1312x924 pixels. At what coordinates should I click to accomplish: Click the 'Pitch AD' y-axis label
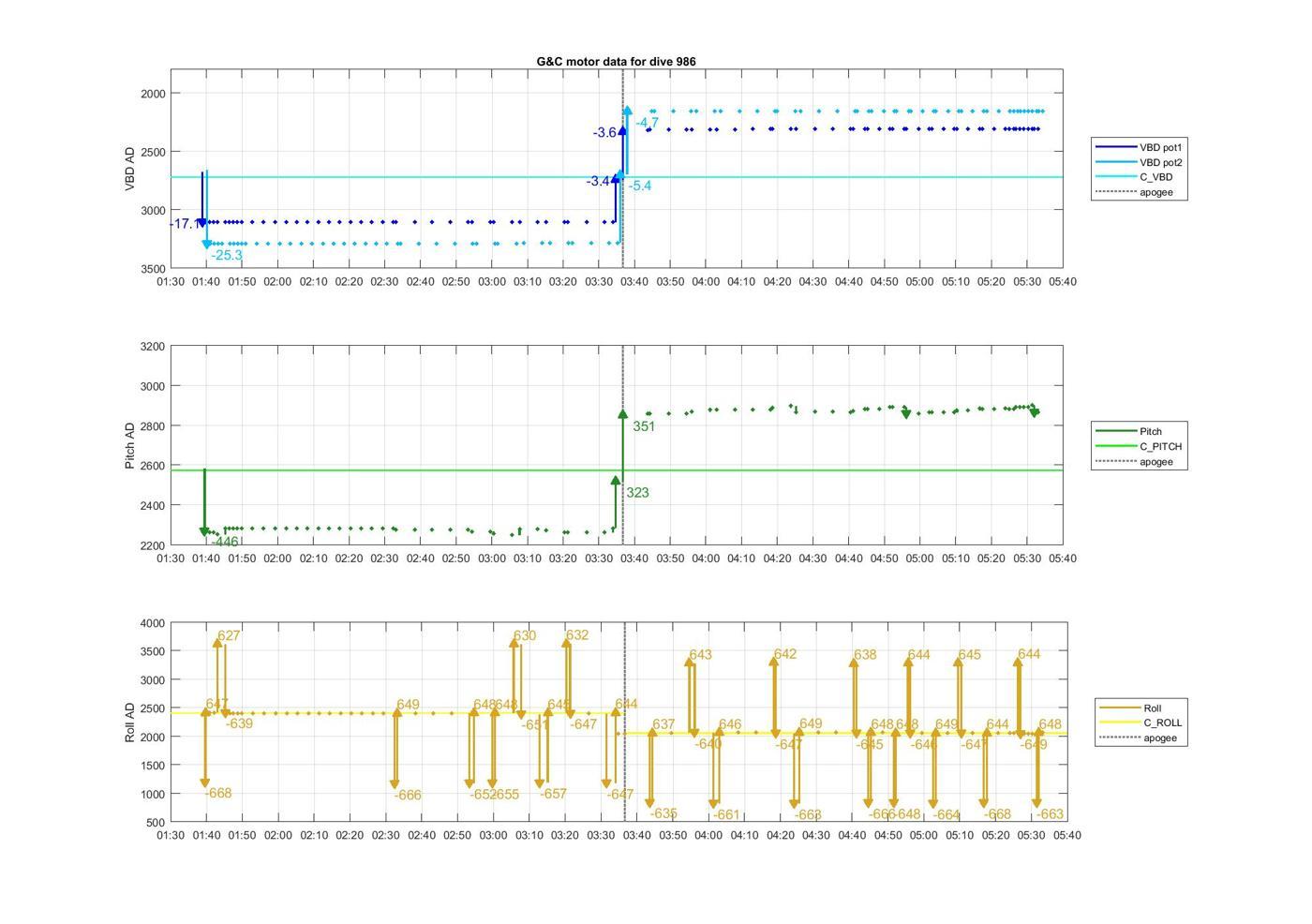click(x=130, y=445)
